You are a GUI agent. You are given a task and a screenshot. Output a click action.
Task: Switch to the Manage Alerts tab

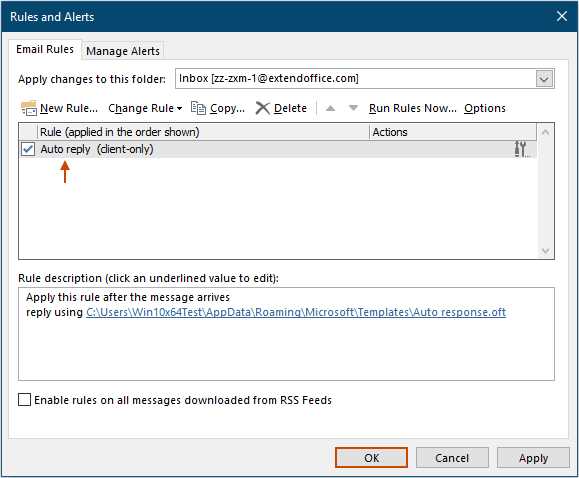point(123,51)
